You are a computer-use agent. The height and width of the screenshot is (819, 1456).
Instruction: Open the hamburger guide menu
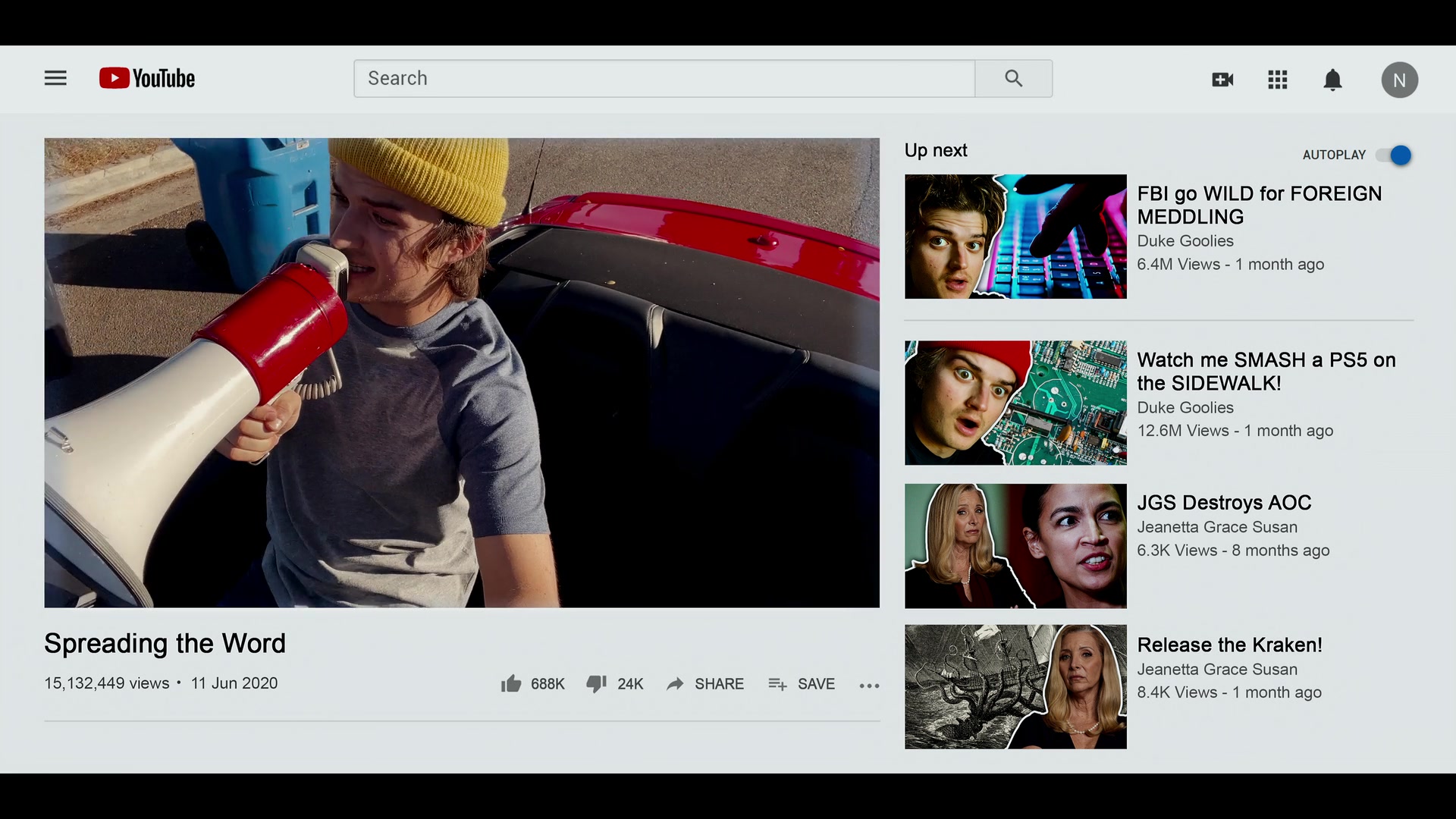[x=55, y=78]
